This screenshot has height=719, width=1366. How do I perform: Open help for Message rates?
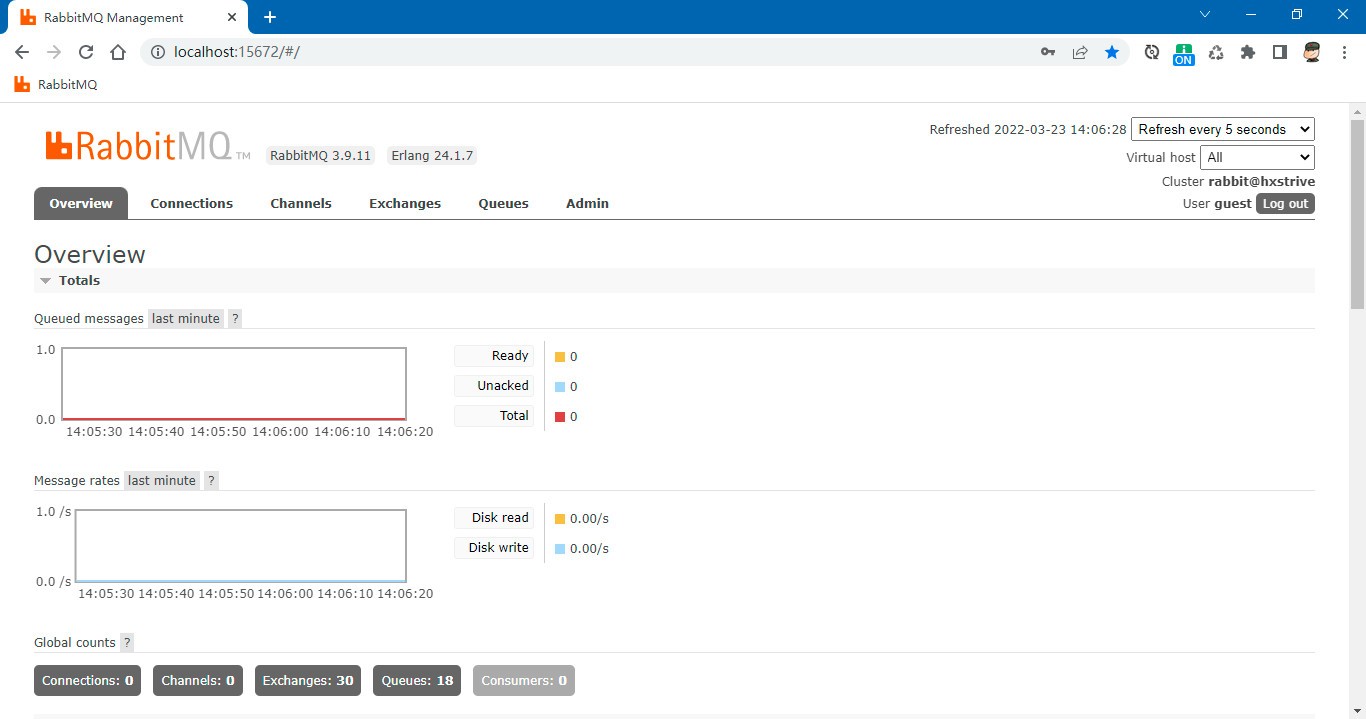point(211,480)
